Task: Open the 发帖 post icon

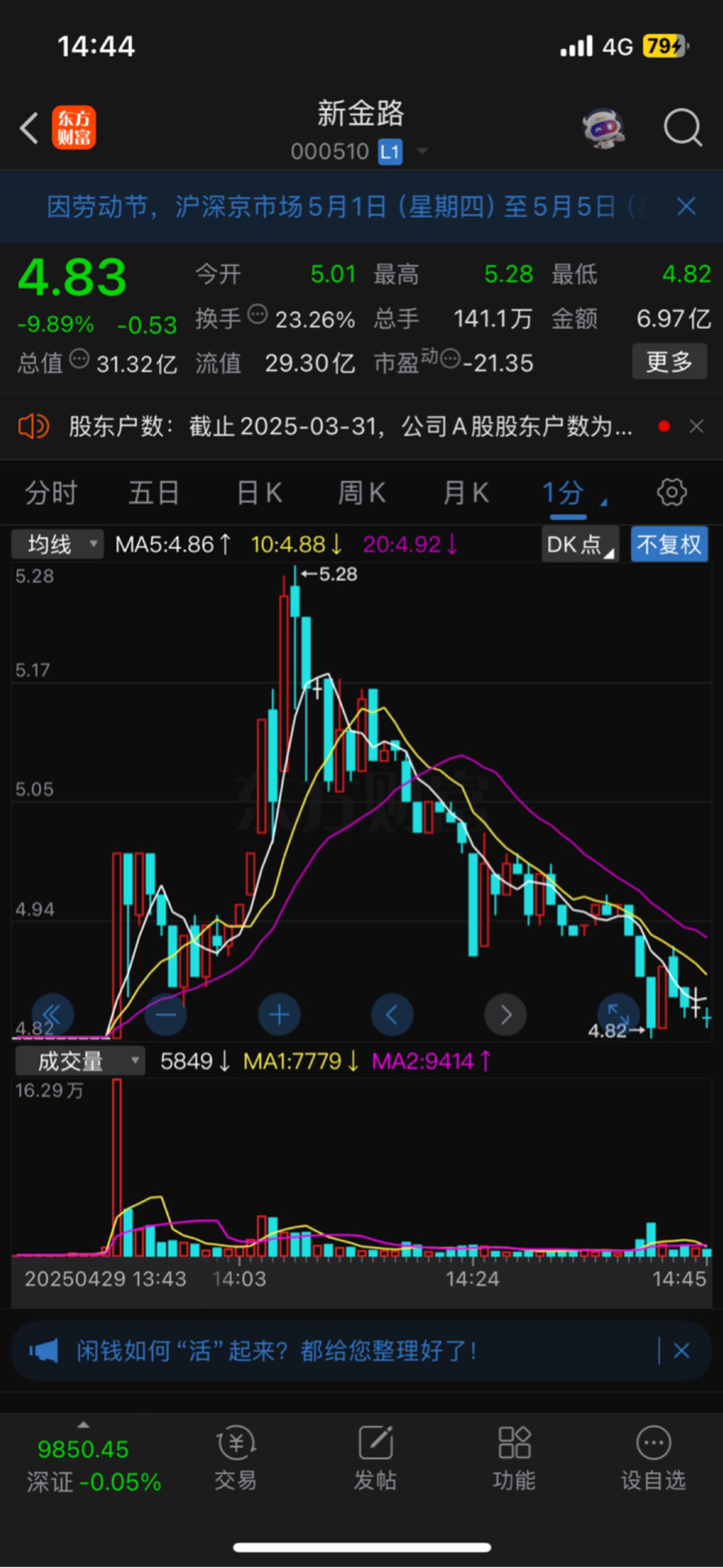Action: pyautogui.click(x=375, y=1458)
